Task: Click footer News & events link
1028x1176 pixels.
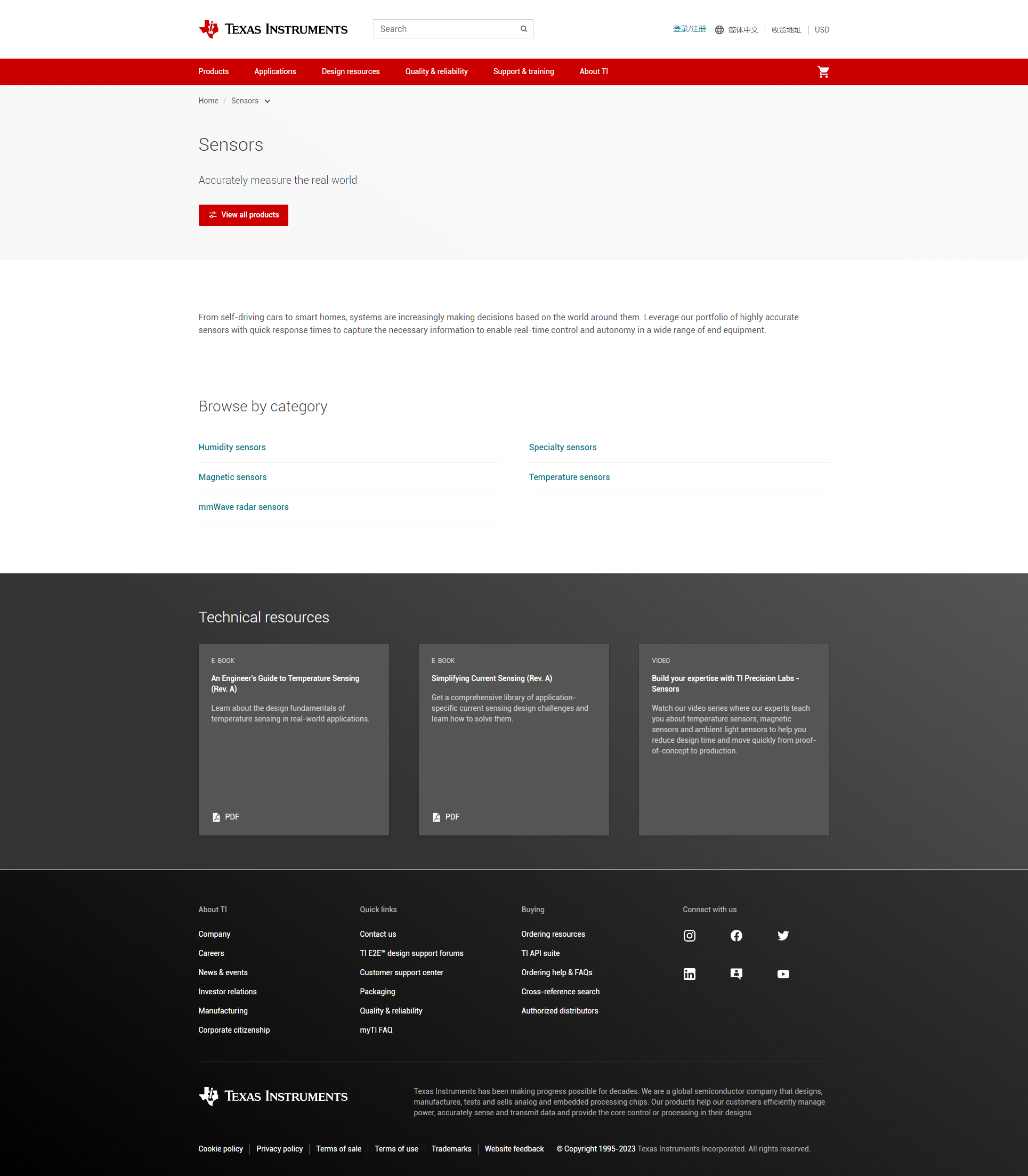Action: 223,973
